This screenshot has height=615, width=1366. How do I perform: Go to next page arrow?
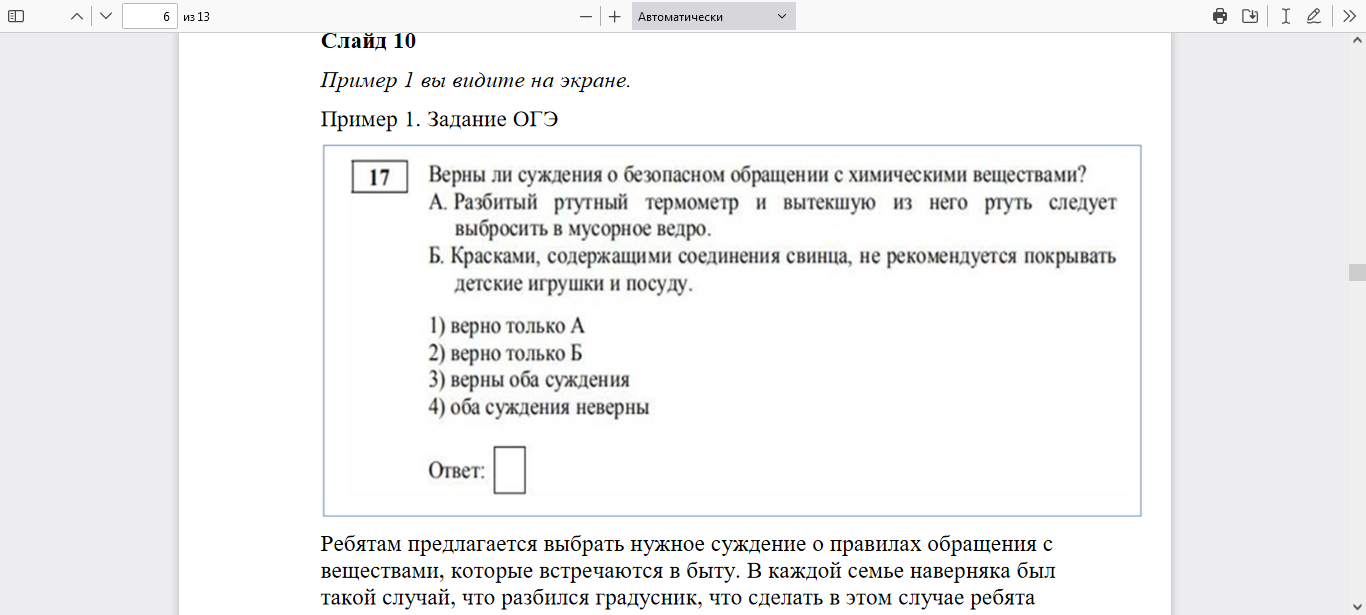106,16
